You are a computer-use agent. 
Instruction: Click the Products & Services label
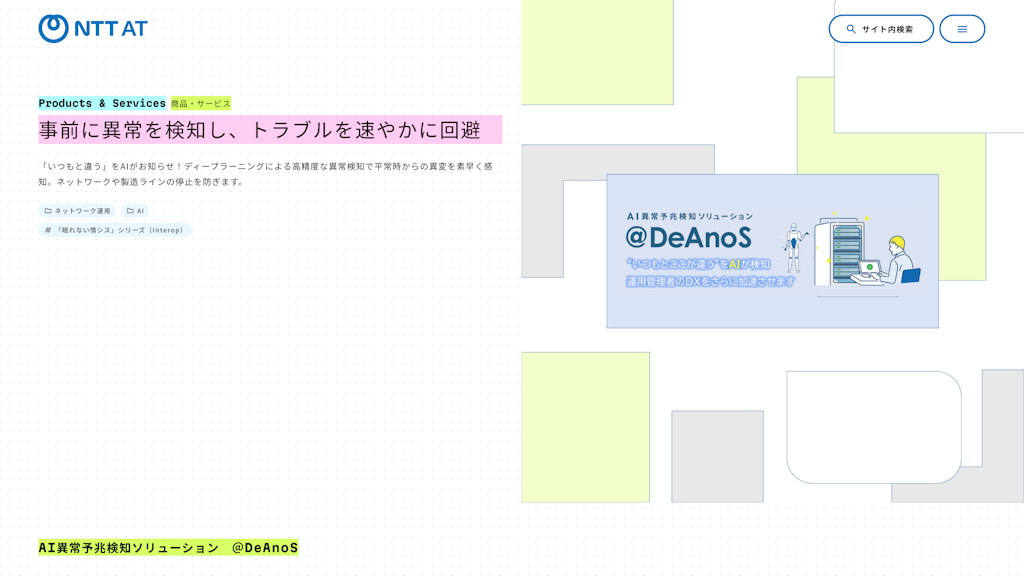(102, 103)
